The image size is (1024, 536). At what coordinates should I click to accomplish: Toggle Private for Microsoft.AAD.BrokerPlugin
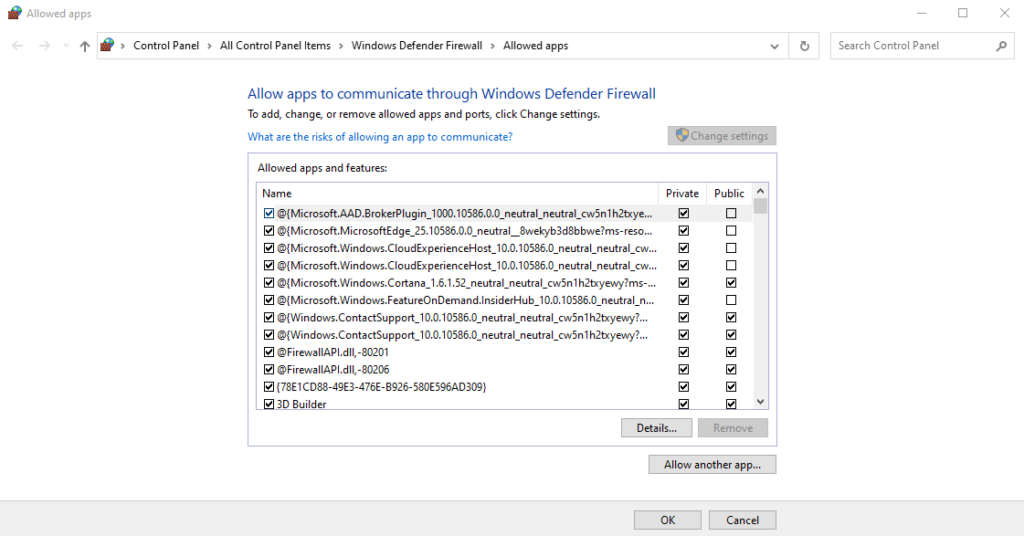(684, 213)
